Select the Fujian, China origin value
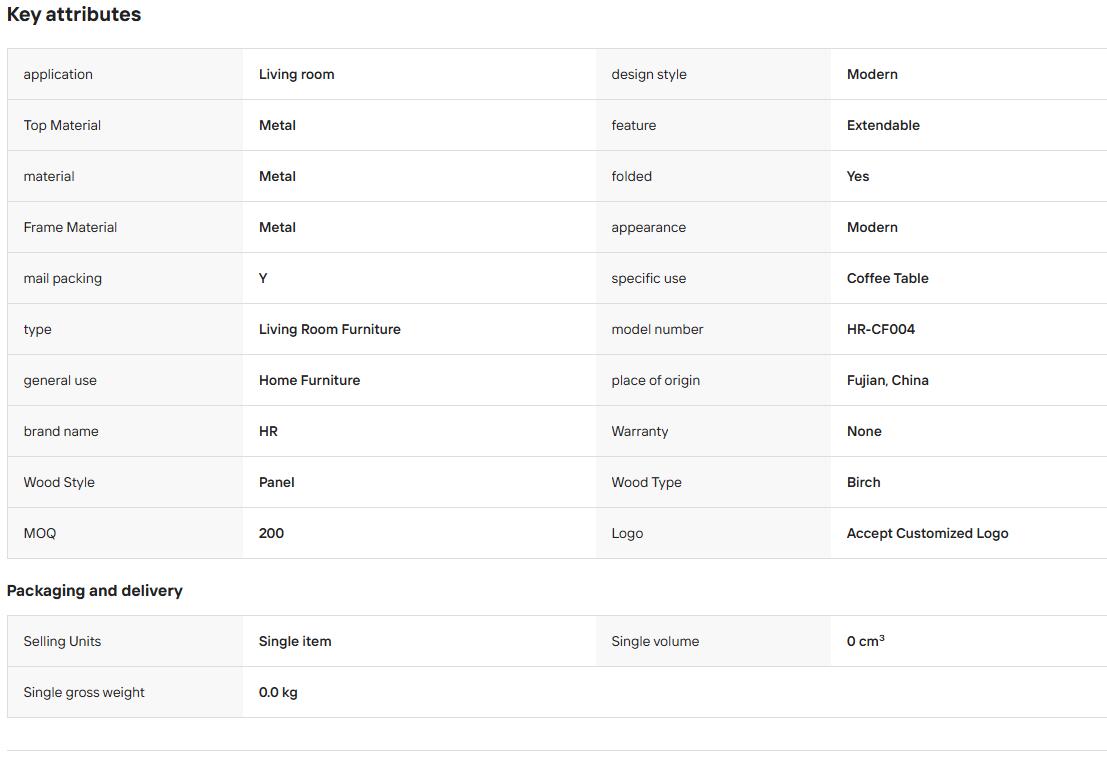Viewport: 1107px width, 758px height. tap(887, 380)
